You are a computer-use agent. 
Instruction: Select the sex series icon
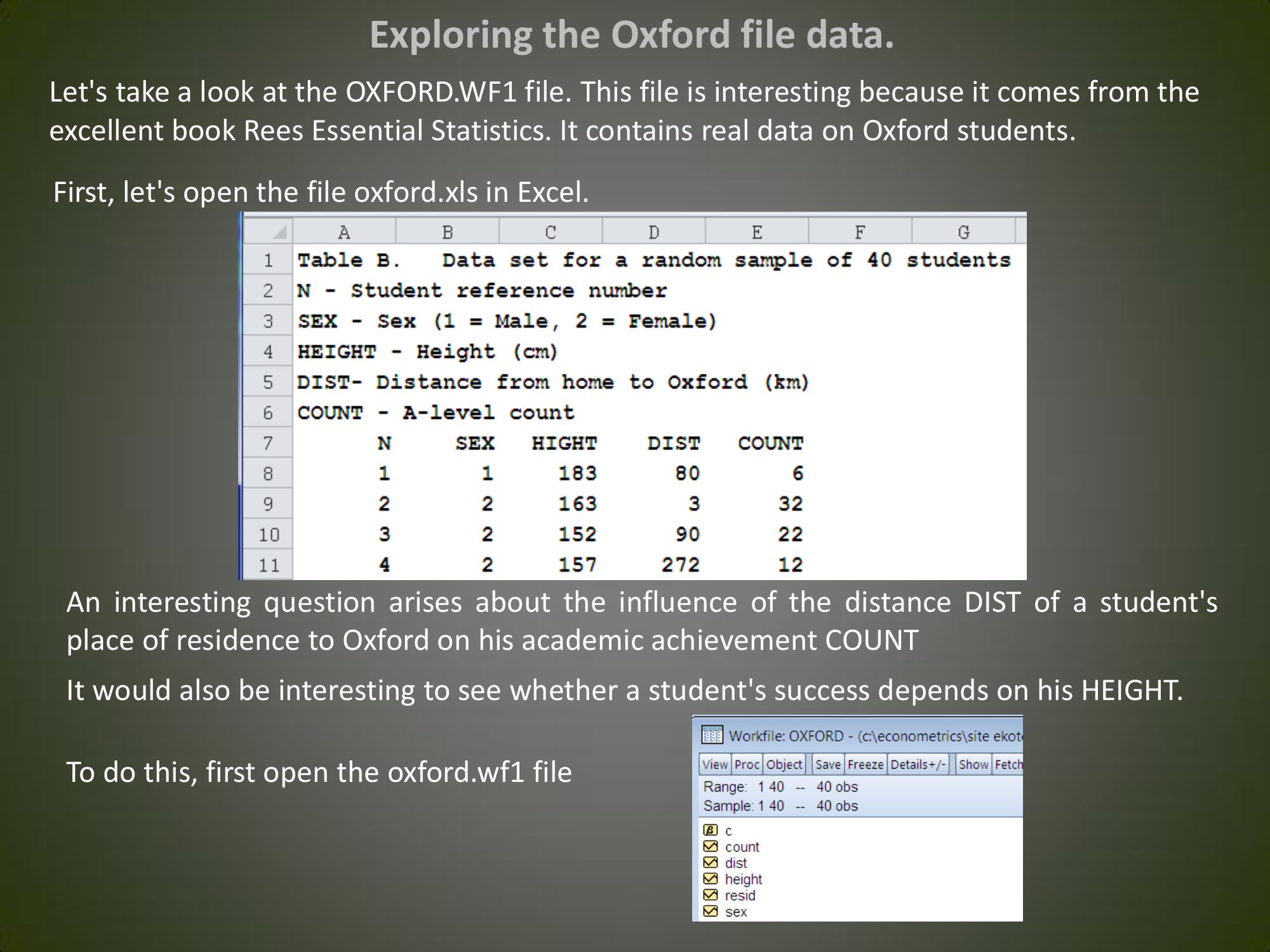tap(711, 911)
